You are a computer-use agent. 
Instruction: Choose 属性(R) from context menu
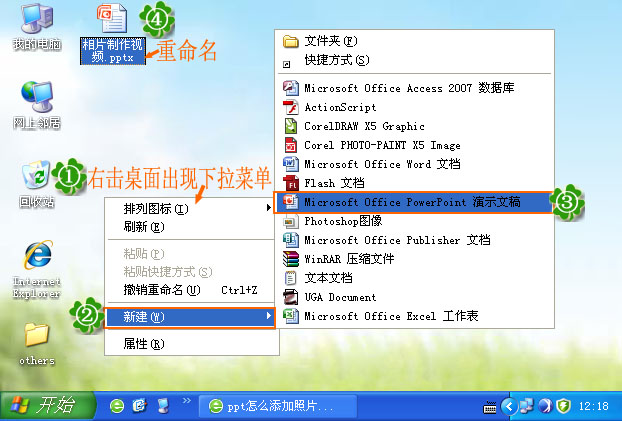point(192,344)
